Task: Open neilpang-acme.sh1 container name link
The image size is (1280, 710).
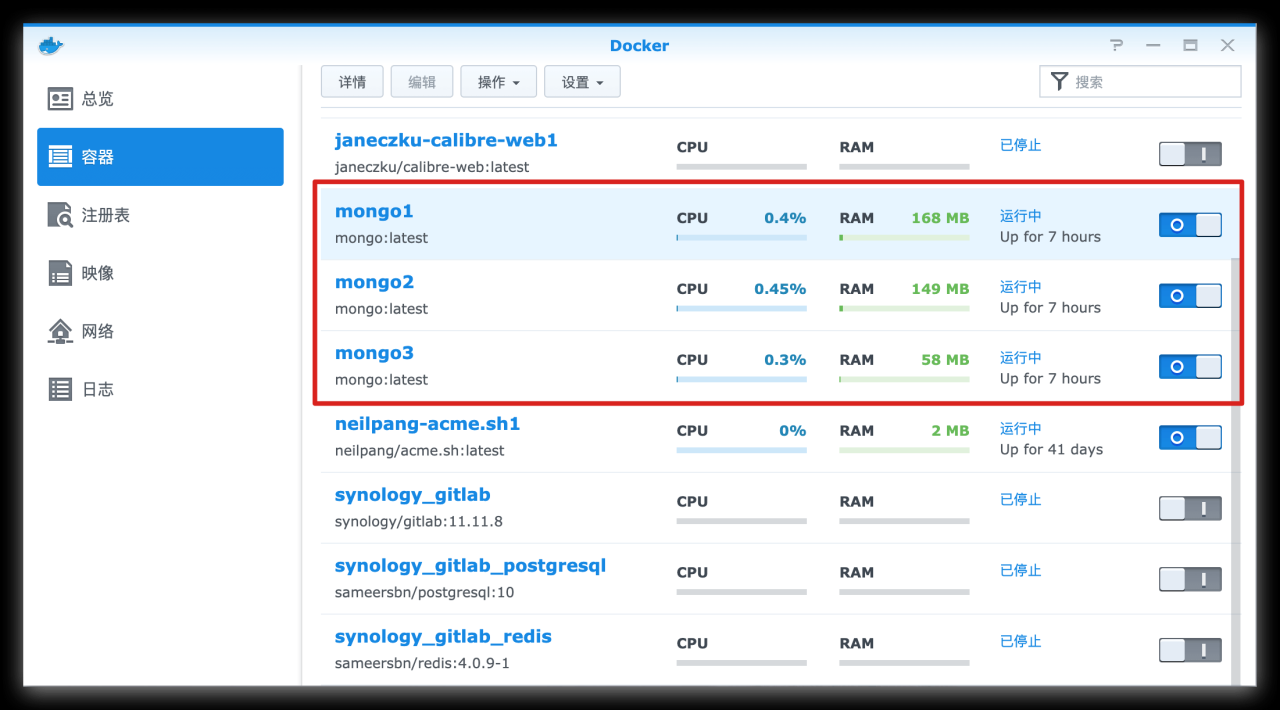Action: pos(428,424)
